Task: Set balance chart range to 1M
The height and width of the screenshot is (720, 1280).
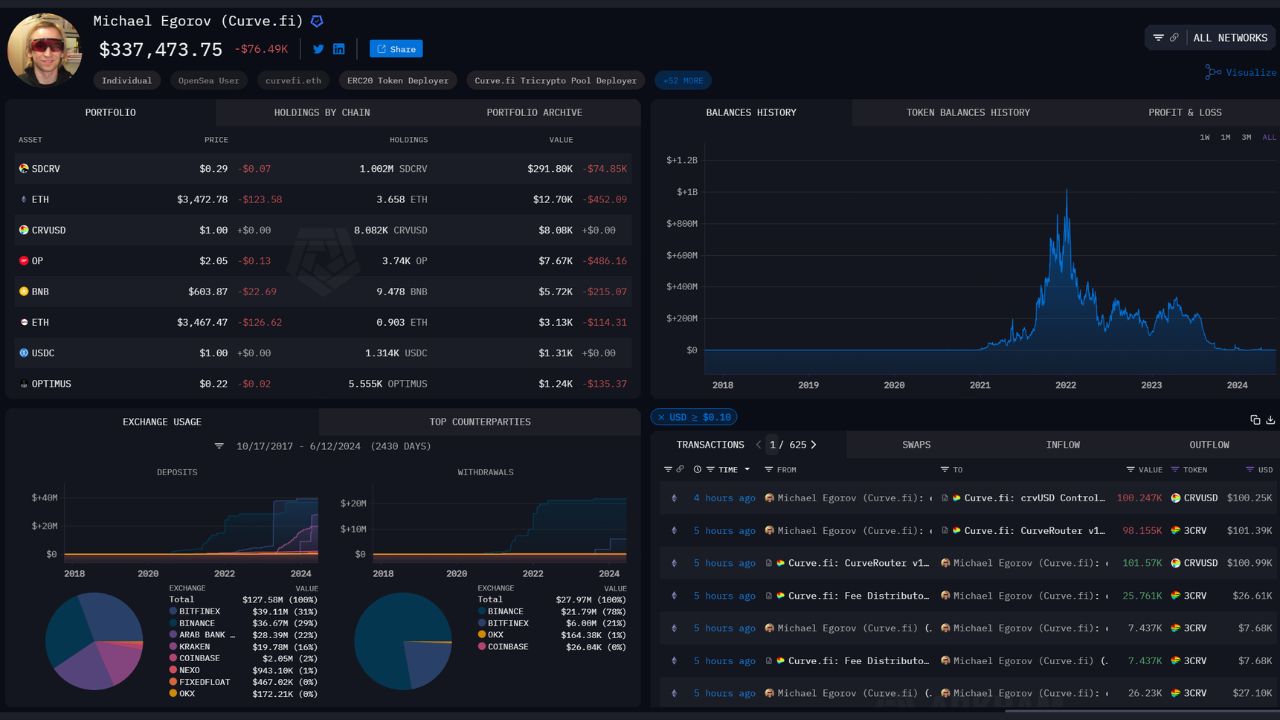Action: point(1225,137)
